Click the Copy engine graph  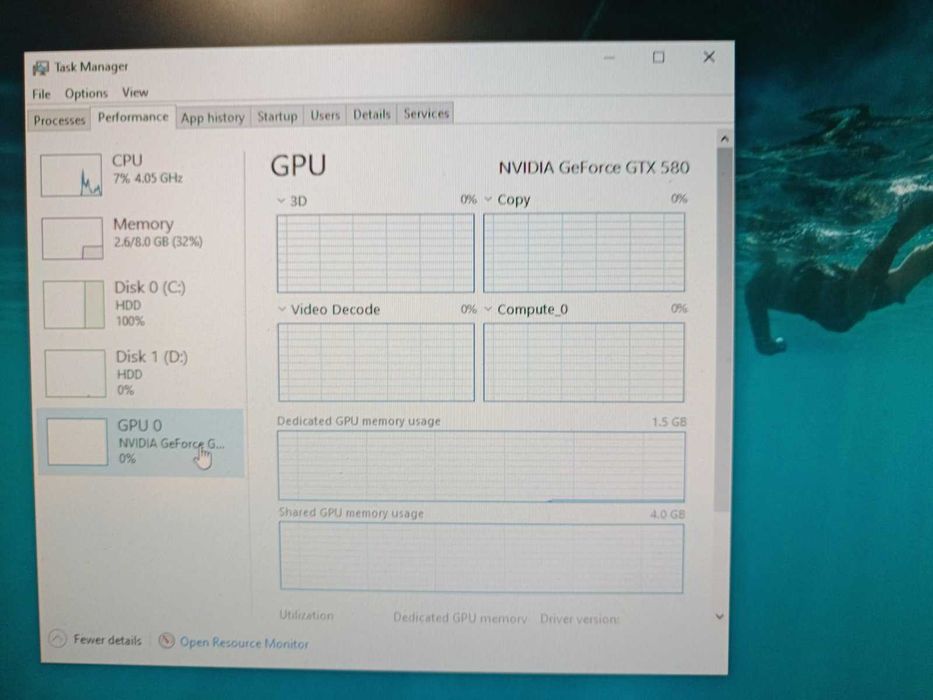(584, 252)
